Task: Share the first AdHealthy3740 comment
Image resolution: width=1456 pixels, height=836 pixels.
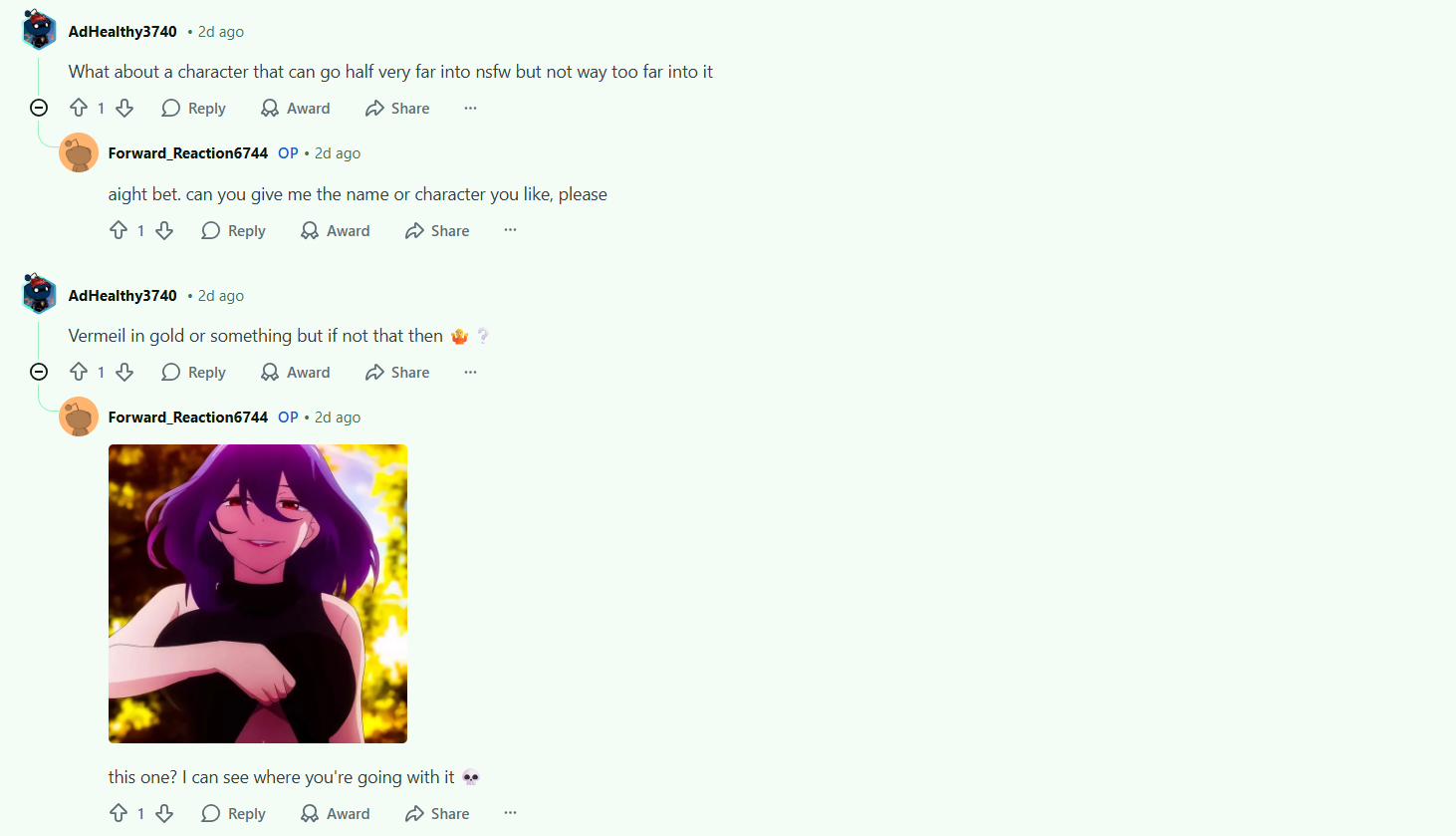Action: click(397, 108)
